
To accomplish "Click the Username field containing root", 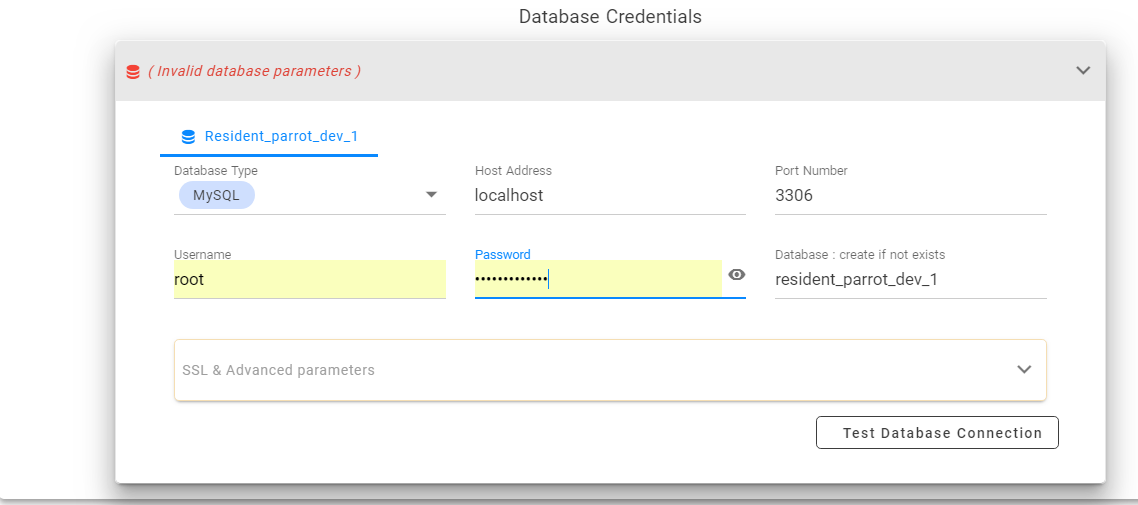I will click(x=310, y=279).
